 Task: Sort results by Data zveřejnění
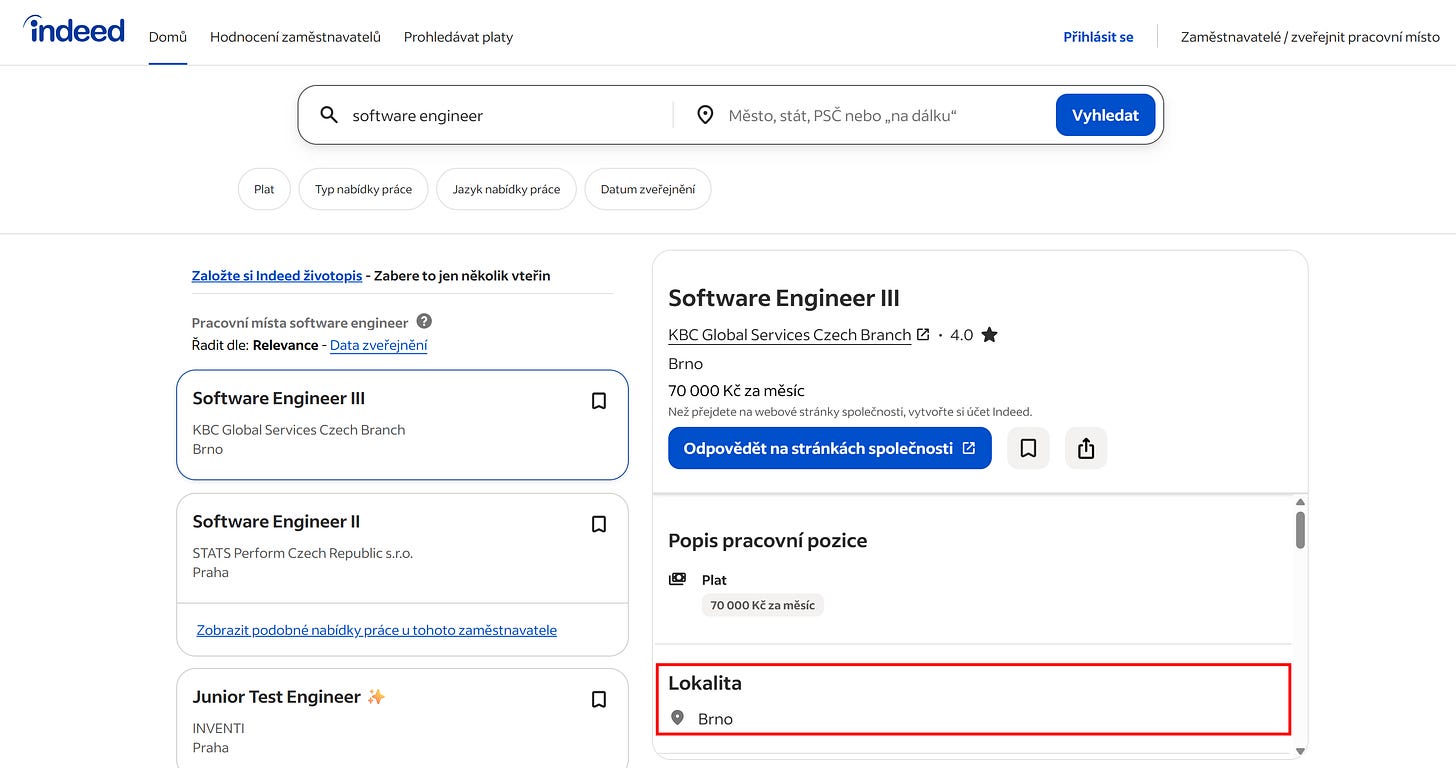coord(378,345)
